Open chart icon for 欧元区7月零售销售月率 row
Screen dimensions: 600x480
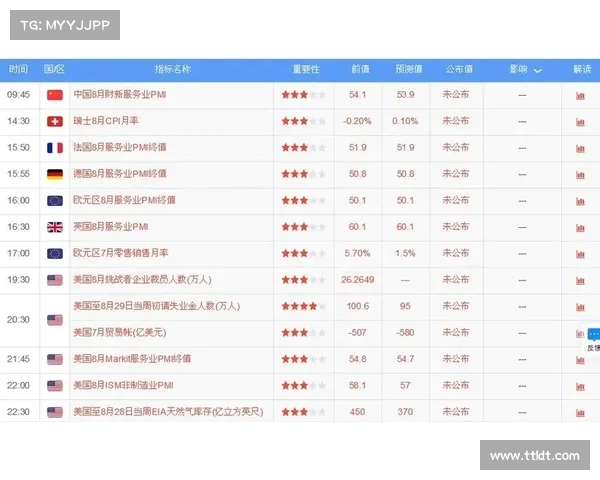(x=580, y=254)
